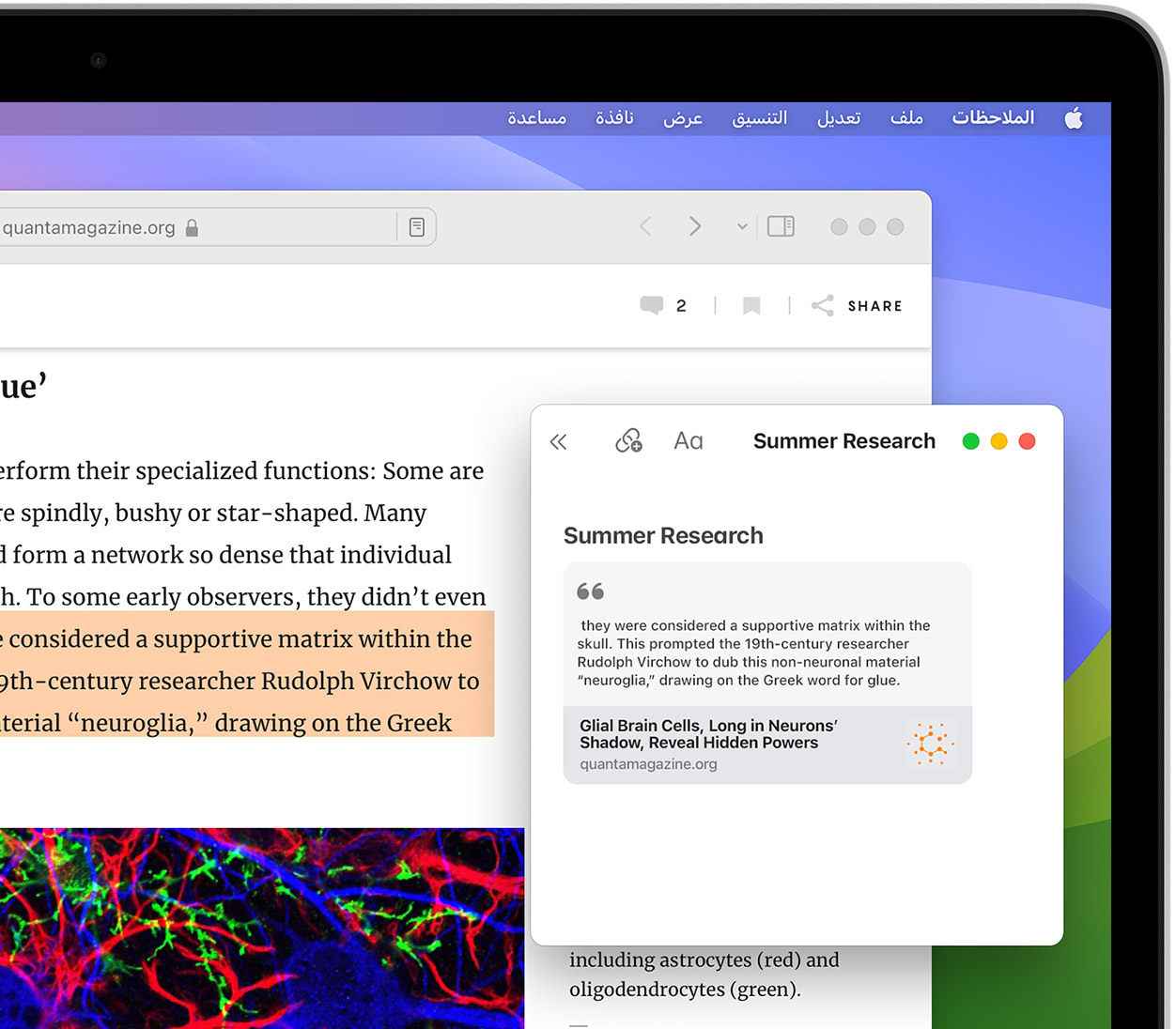Open the article comments icon
1176x1029 pixels.
tap(652, 305)
